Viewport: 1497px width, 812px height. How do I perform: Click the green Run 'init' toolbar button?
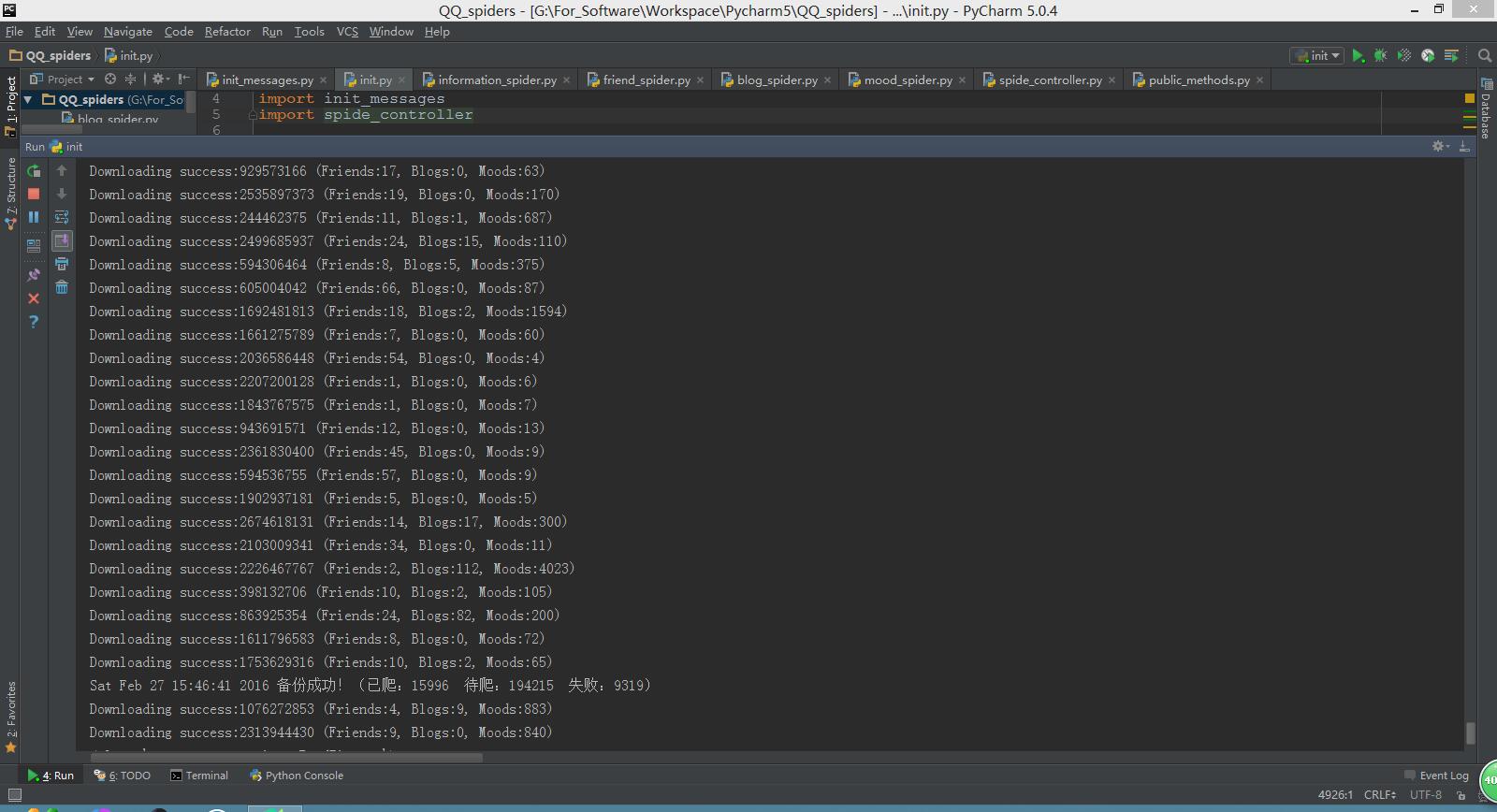[1359, 56]
